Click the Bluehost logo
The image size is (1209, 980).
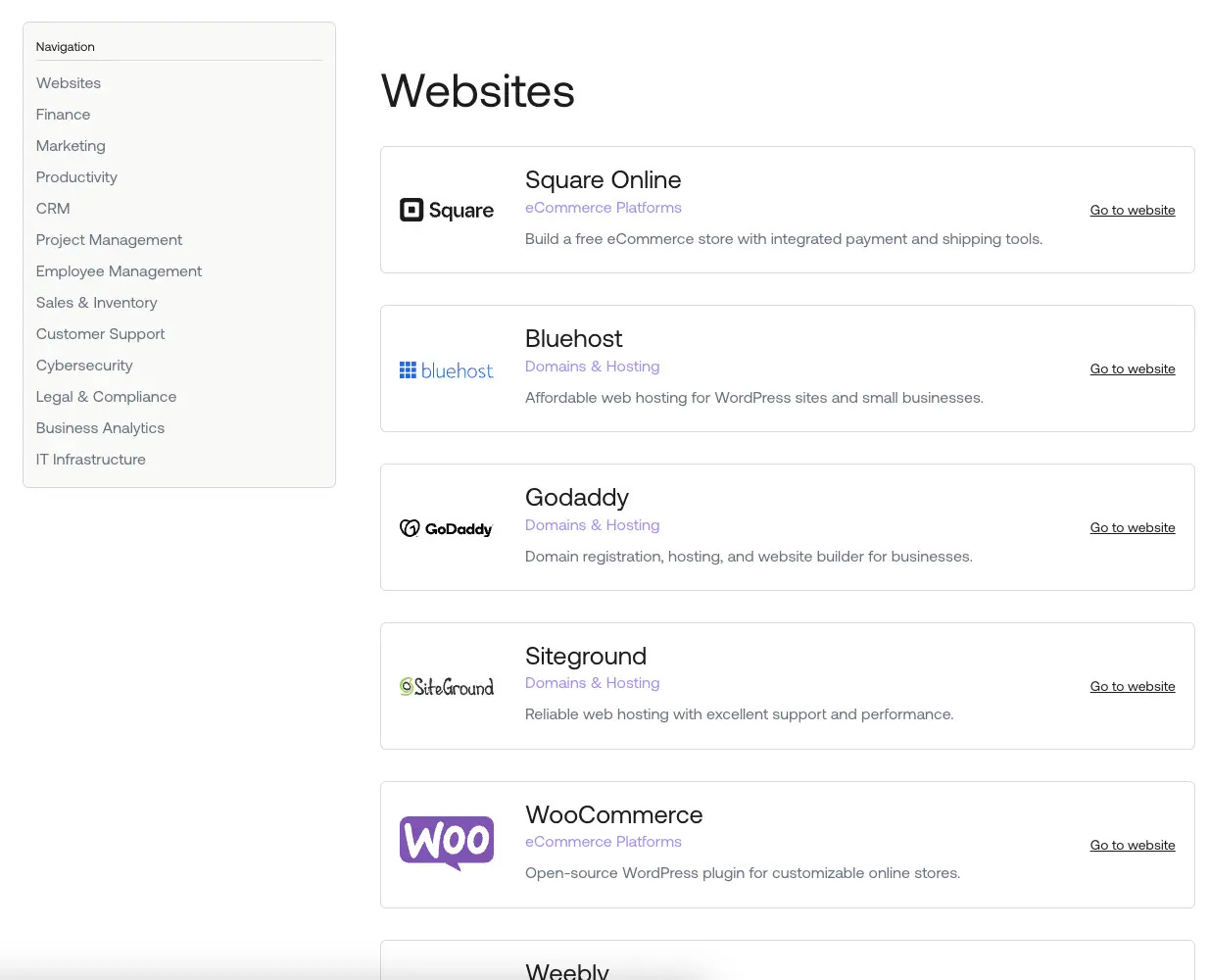coord(447,370)
